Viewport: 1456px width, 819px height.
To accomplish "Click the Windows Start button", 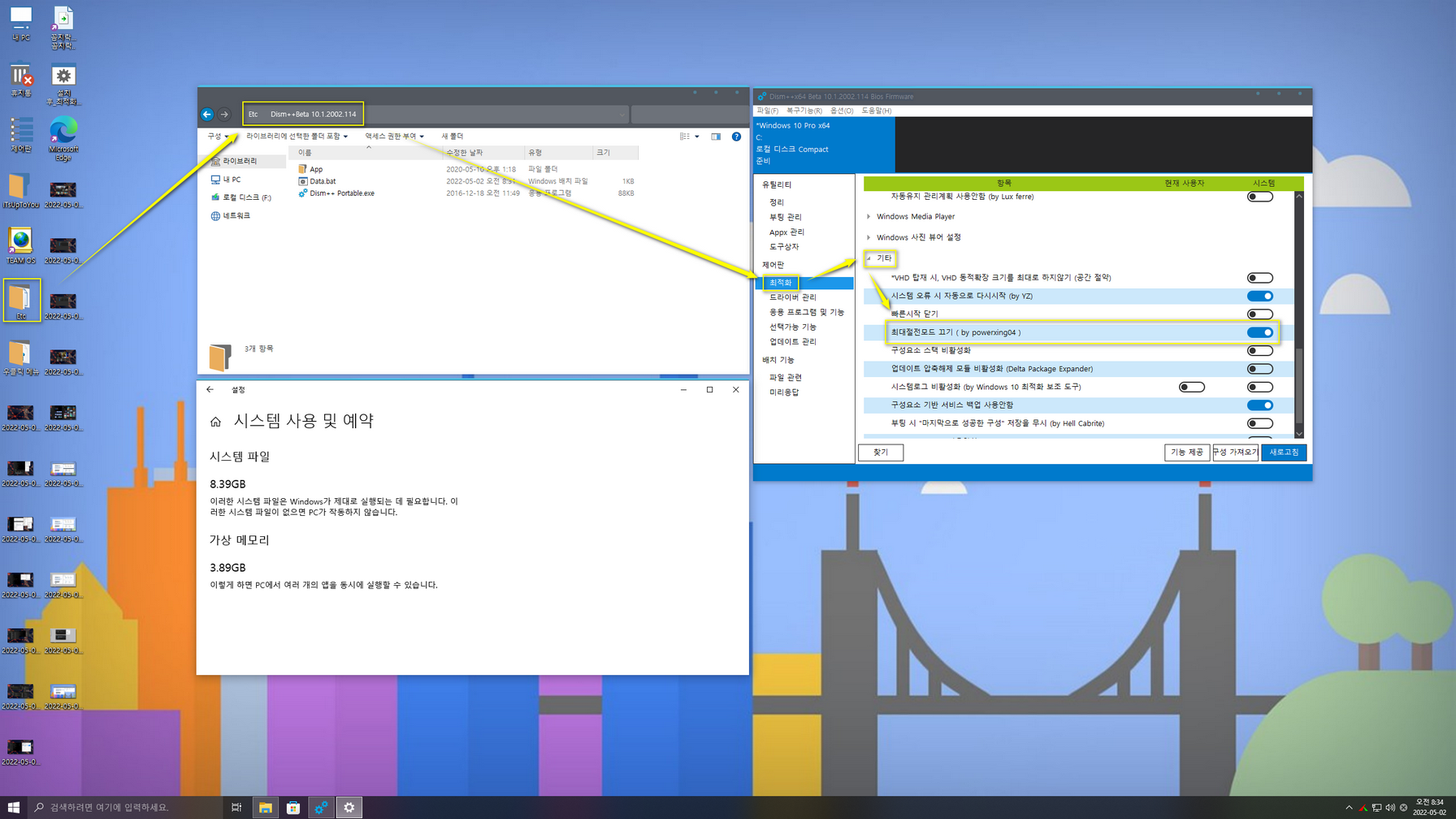I will [x=14, y=808].
